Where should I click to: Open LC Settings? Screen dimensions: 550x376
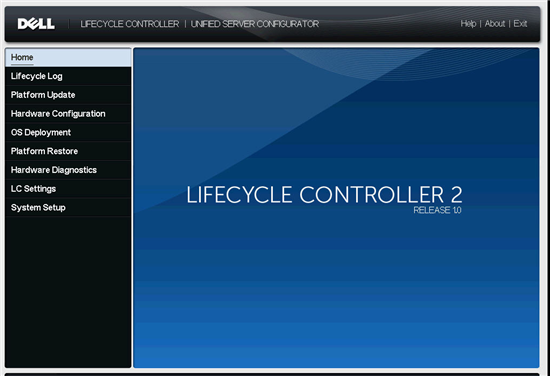point(68,189)
